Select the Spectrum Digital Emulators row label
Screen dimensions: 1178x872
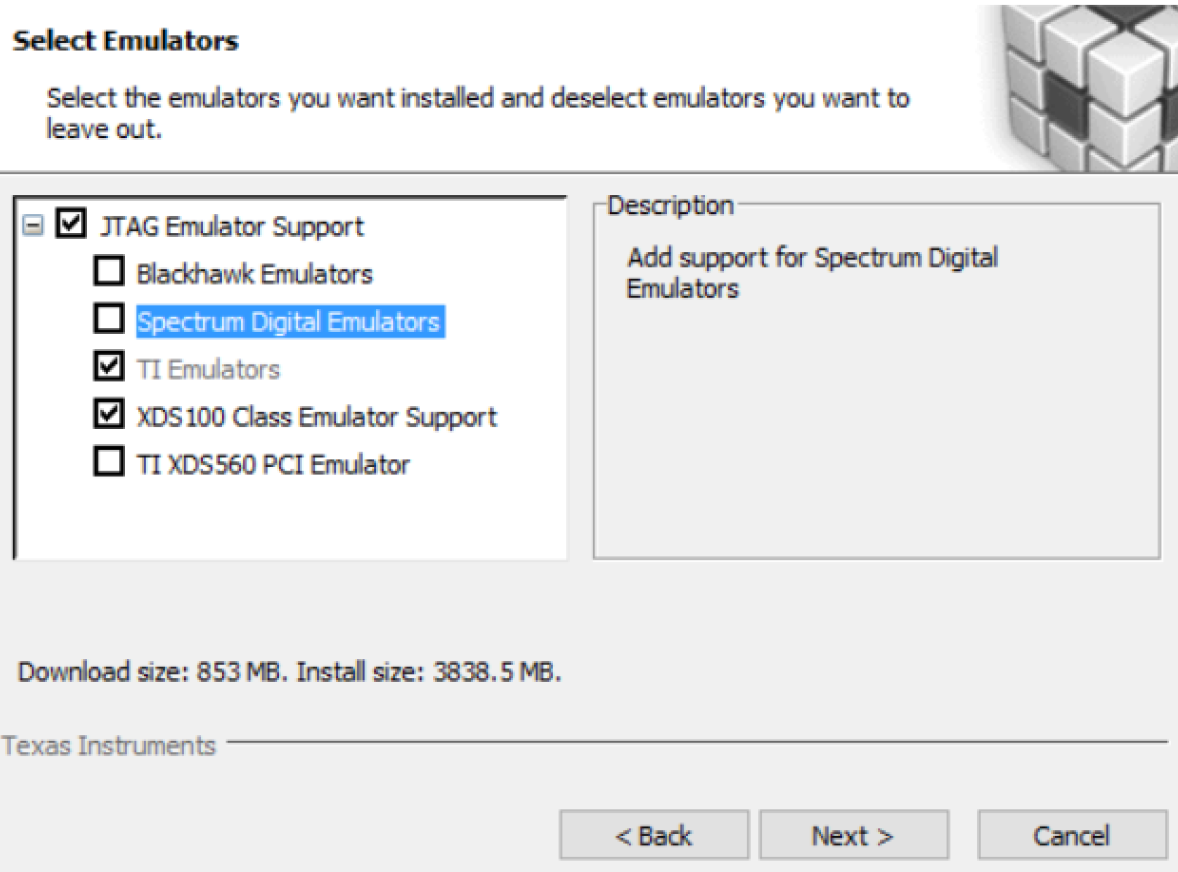290,321
